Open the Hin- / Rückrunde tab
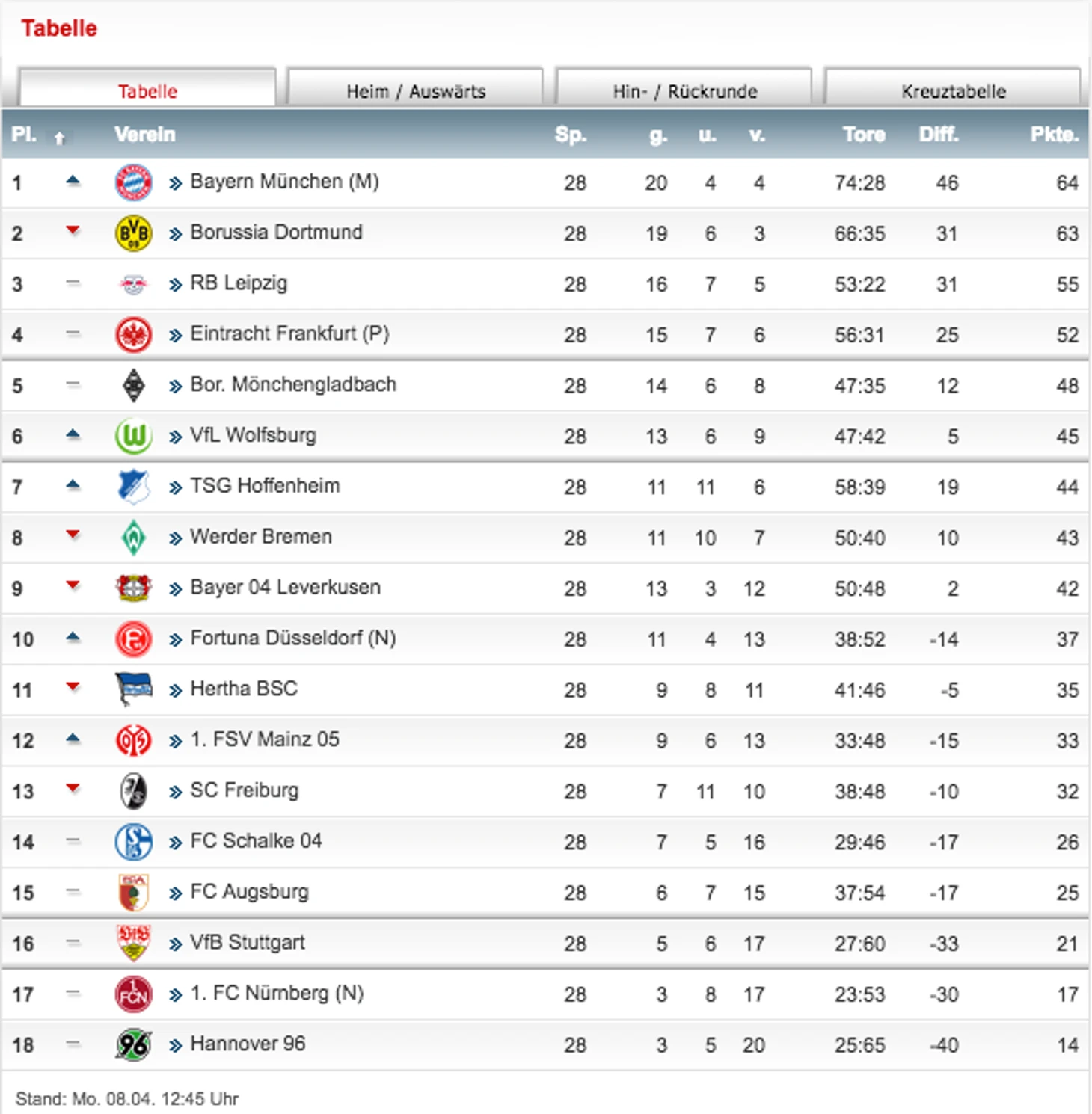The width and height of the screenshot is (1092, 1114). tap(684, 88)
